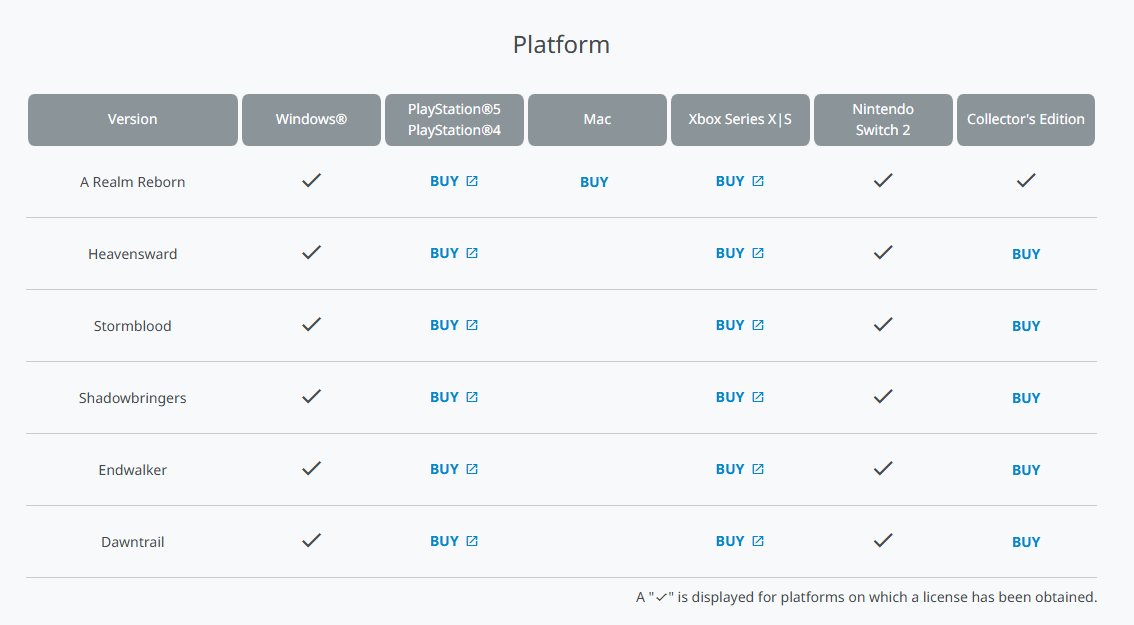Screen dimensions: 1134x625
Task: Click the Collector's Edition checkmark for A Realm Reborn
Action: (x=1026, y=180)
